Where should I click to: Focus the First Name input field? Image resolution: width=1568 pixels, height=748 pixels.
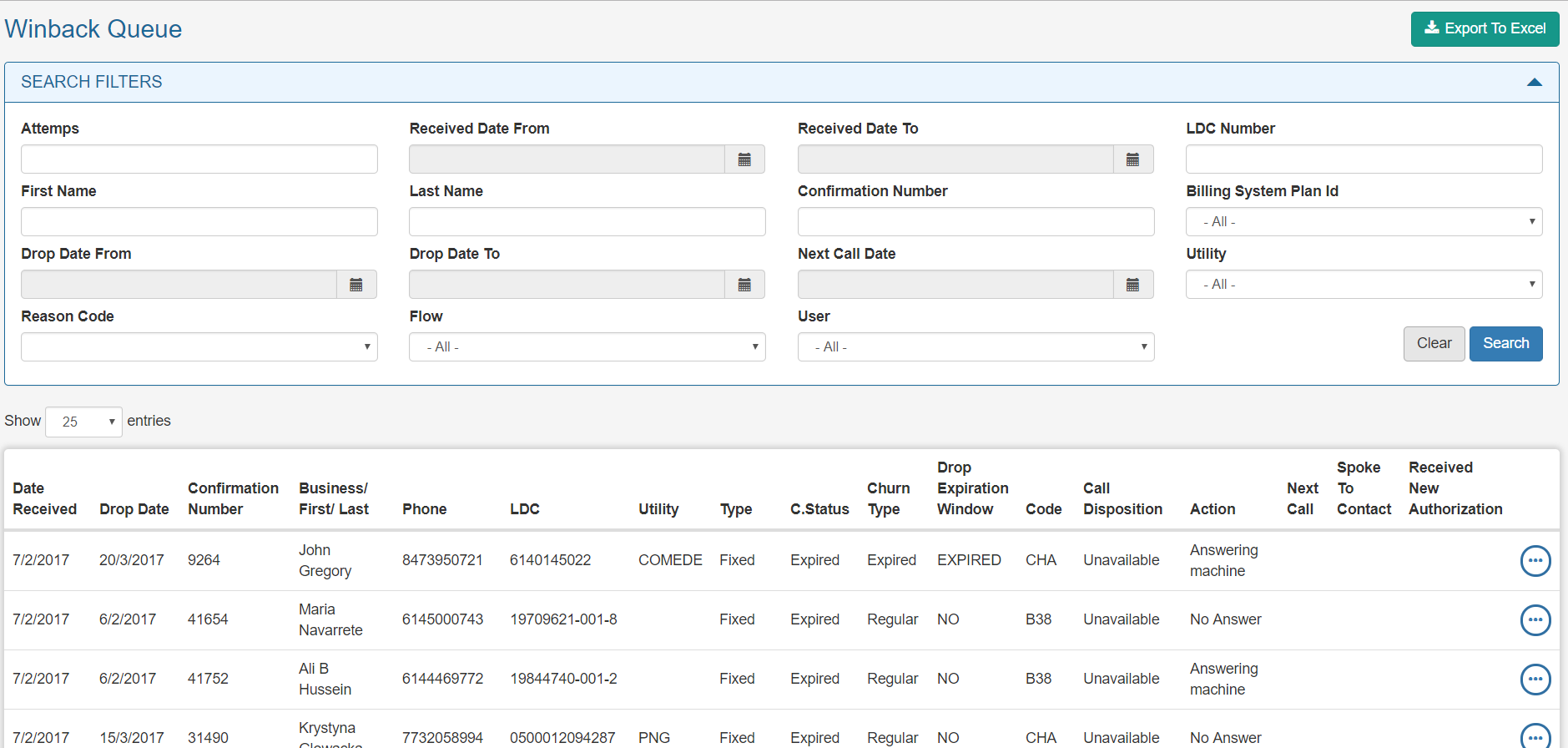click(199, 222)
